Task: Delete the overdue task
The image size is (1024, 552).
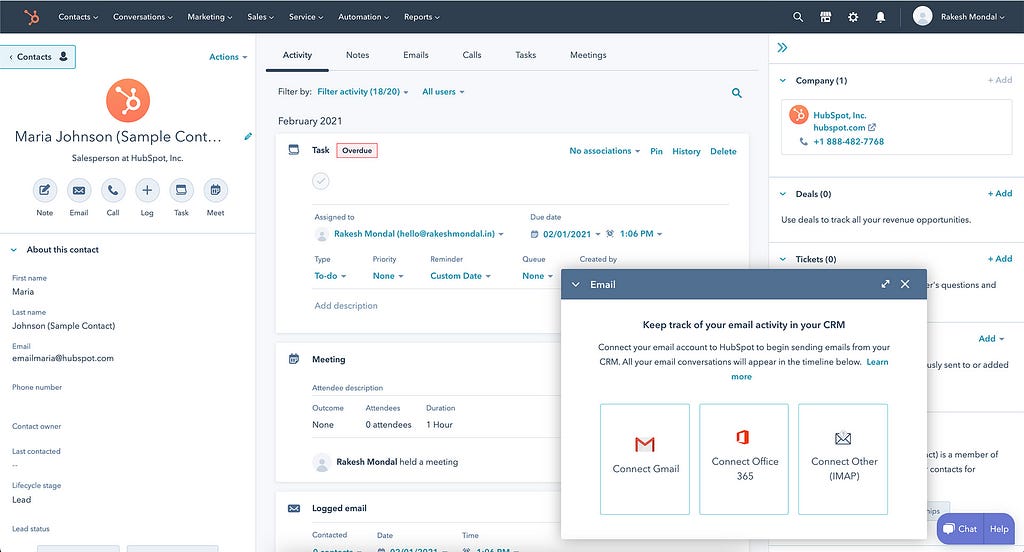Action: point(723,152)
